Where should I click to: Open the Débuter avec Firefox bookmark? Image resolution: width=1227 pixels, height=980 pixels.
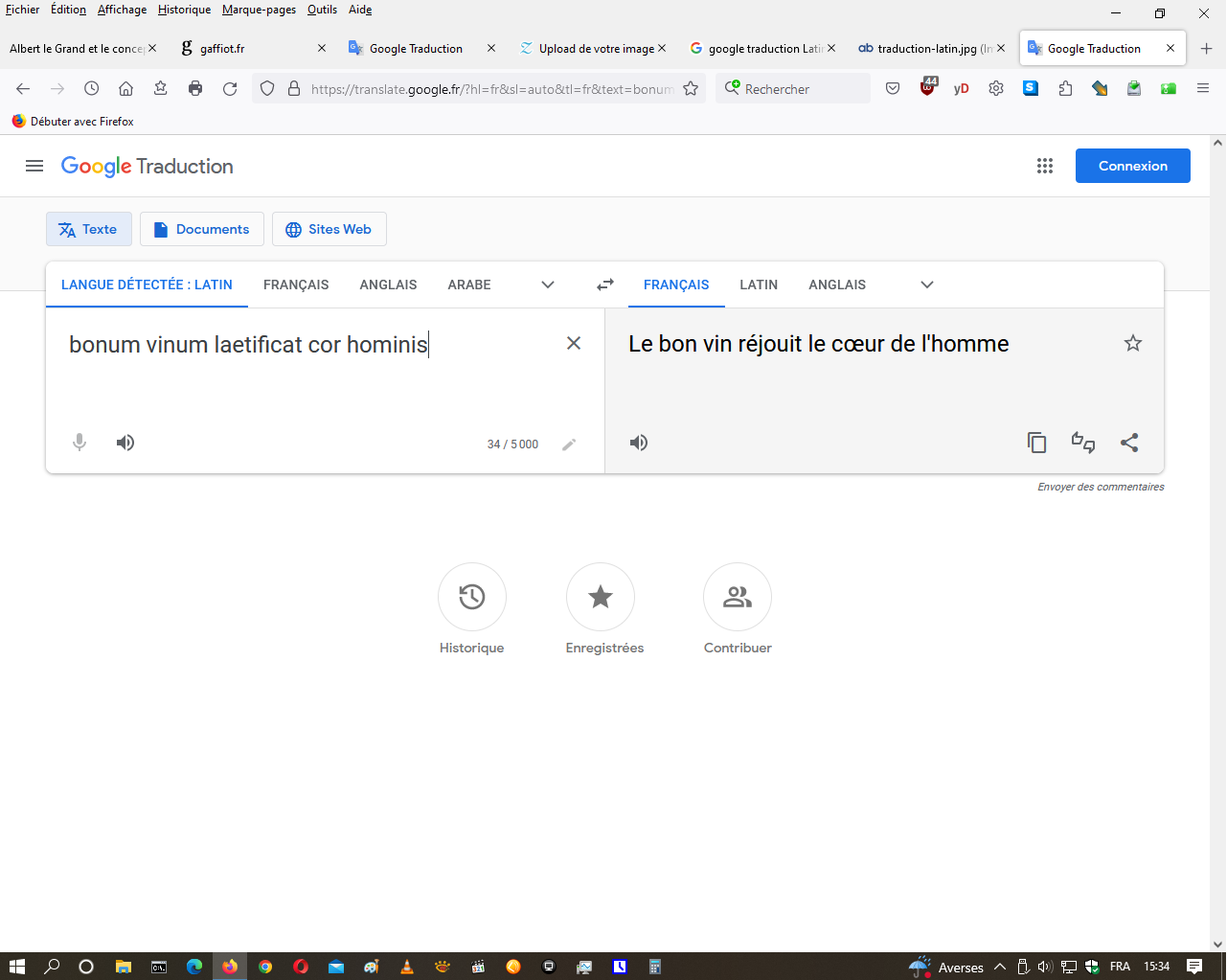click(73, 122)
